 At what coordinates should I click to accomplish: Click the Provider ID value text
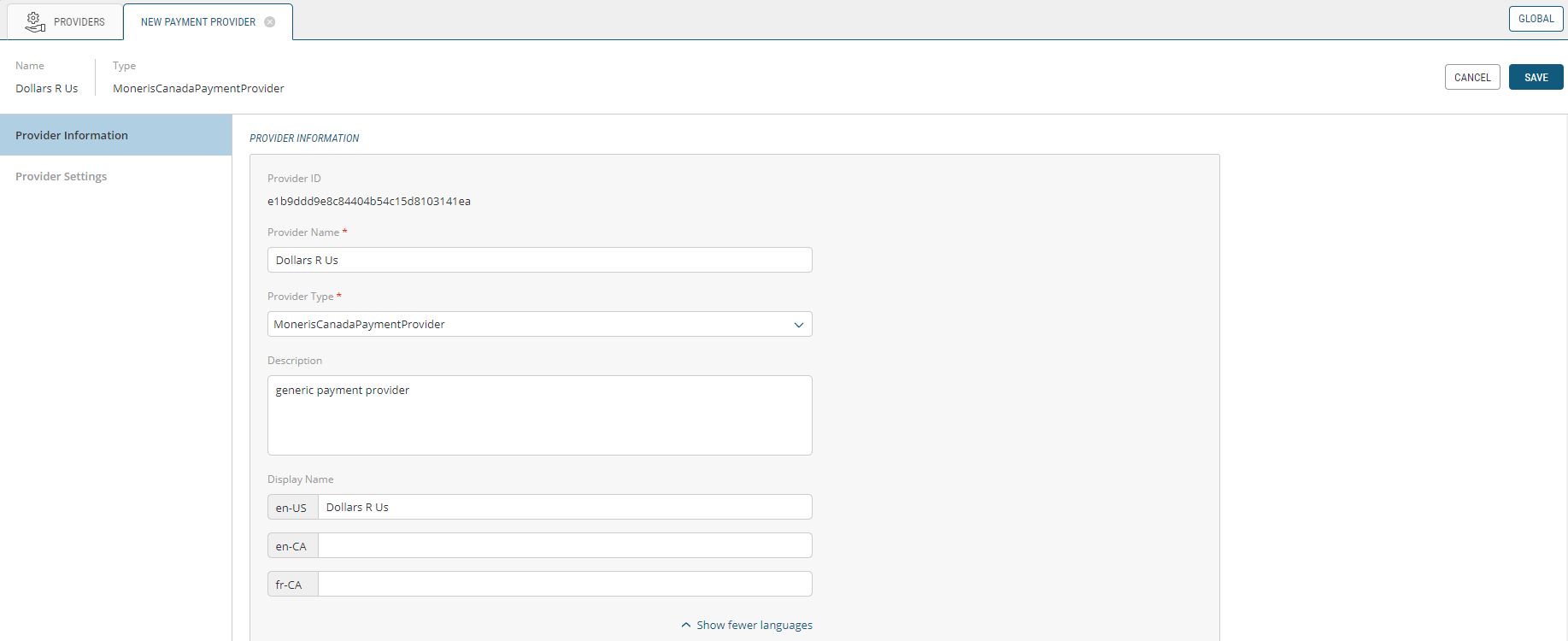pos(368,202)
